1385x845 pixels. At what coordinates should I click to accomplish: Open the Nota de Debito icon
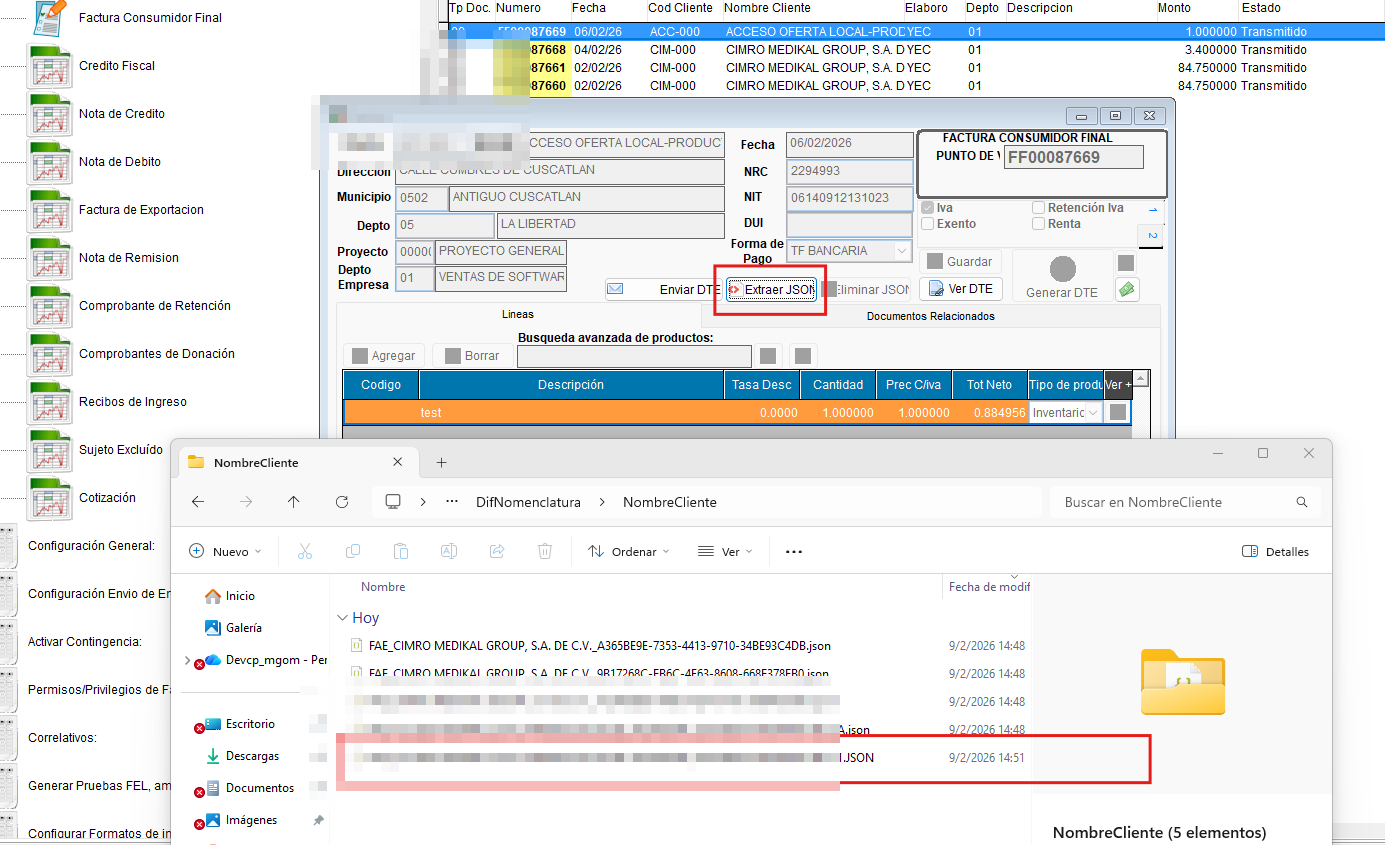[50, 162]
